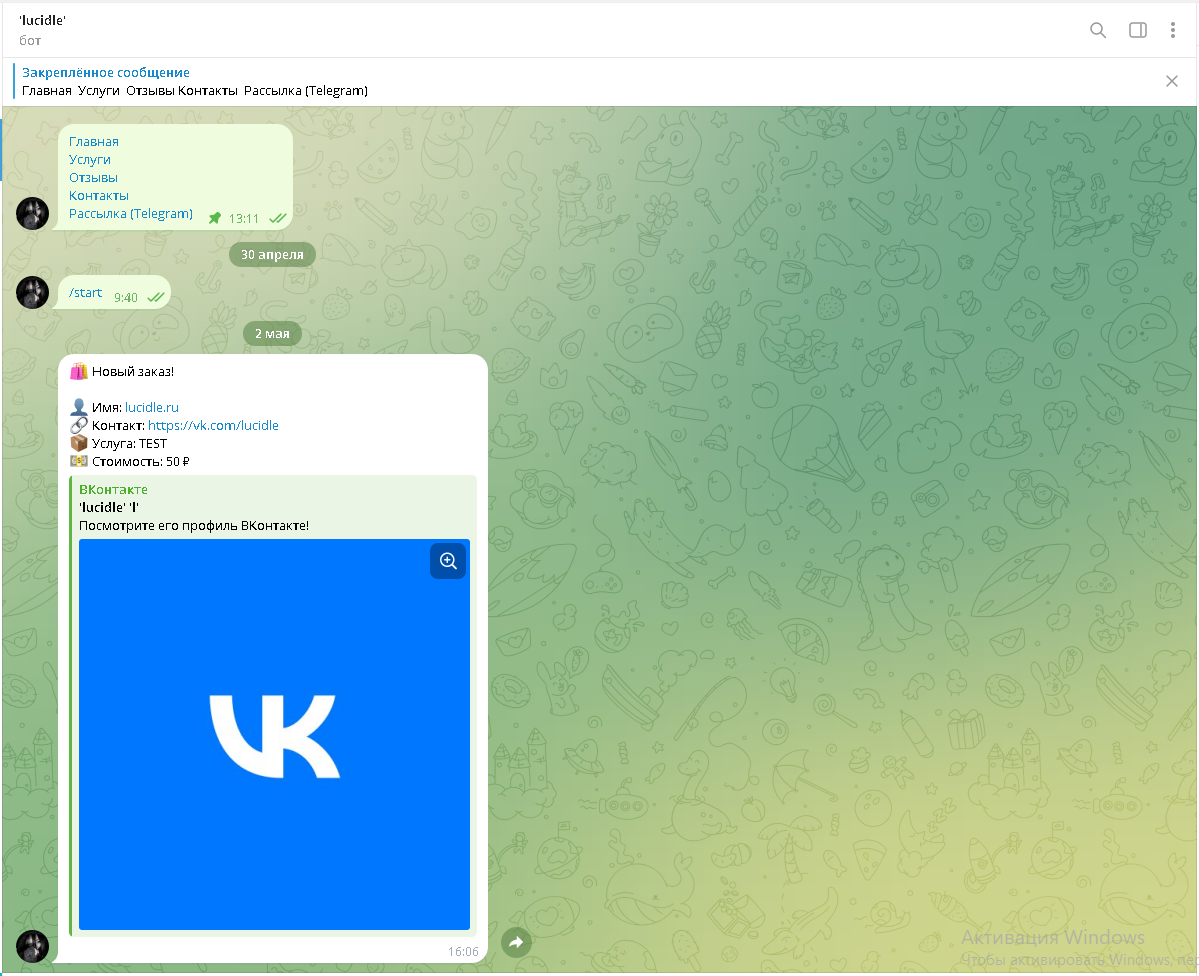The width and height of the screenshot is (1199, 976).
Task: Click the 'Контакты' link in message
Action: coord(99,196)
